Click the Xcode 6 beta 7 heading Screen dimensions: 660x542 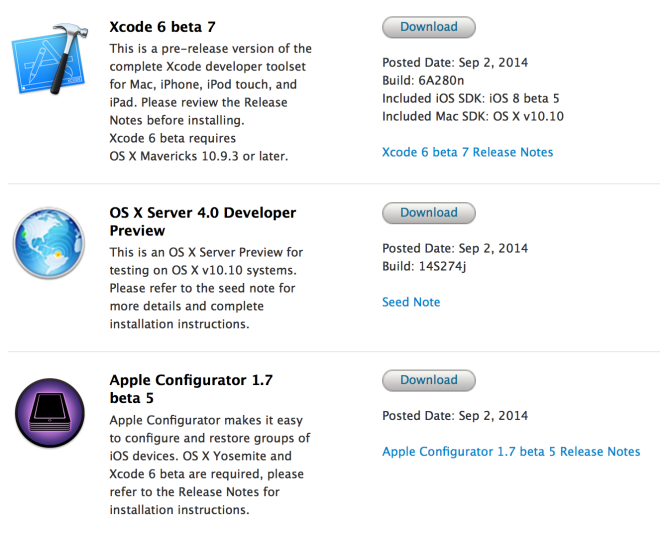[162, 26]
